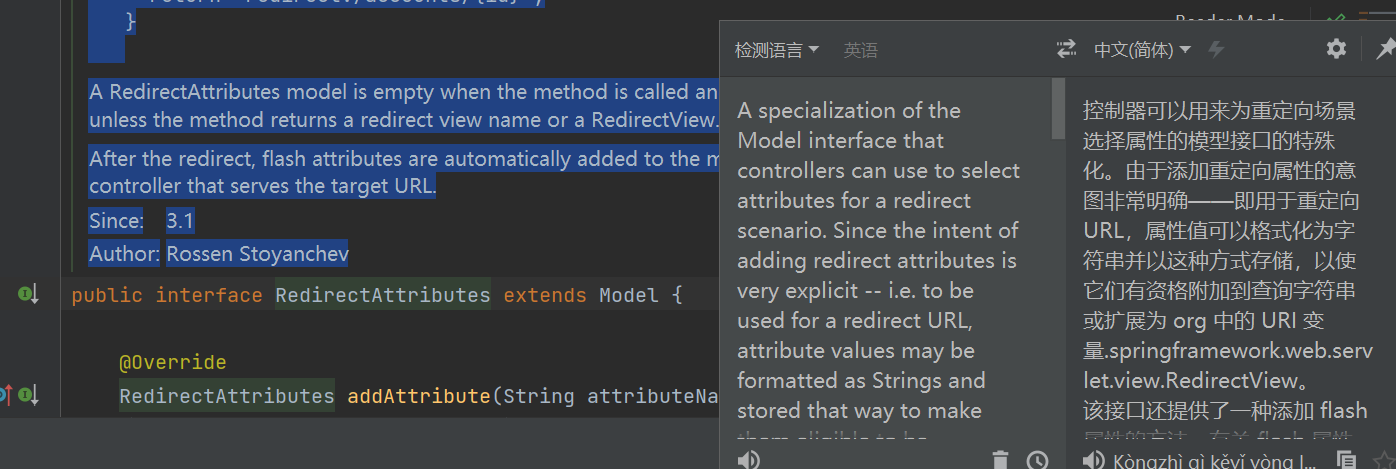The width and height of the screenshot is (1396, 469).
Task: Click implemented-interface gutter icon beside RedirectAttributes declaration
Action: pyautogui.click(x=27, y=294)
